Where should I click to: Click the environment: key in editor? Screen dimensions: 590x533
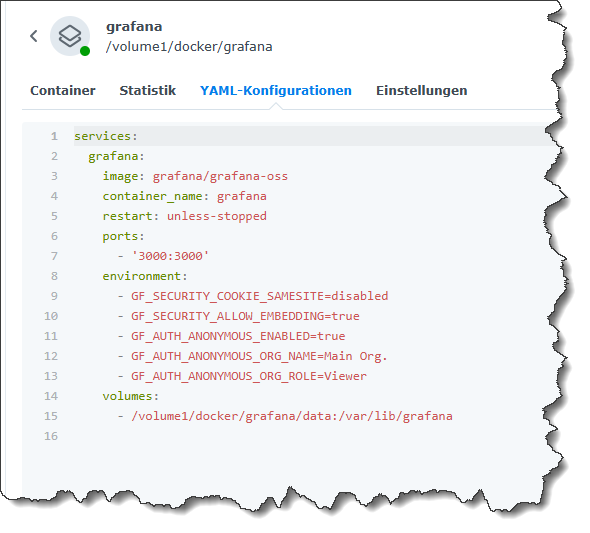point(145,276)
